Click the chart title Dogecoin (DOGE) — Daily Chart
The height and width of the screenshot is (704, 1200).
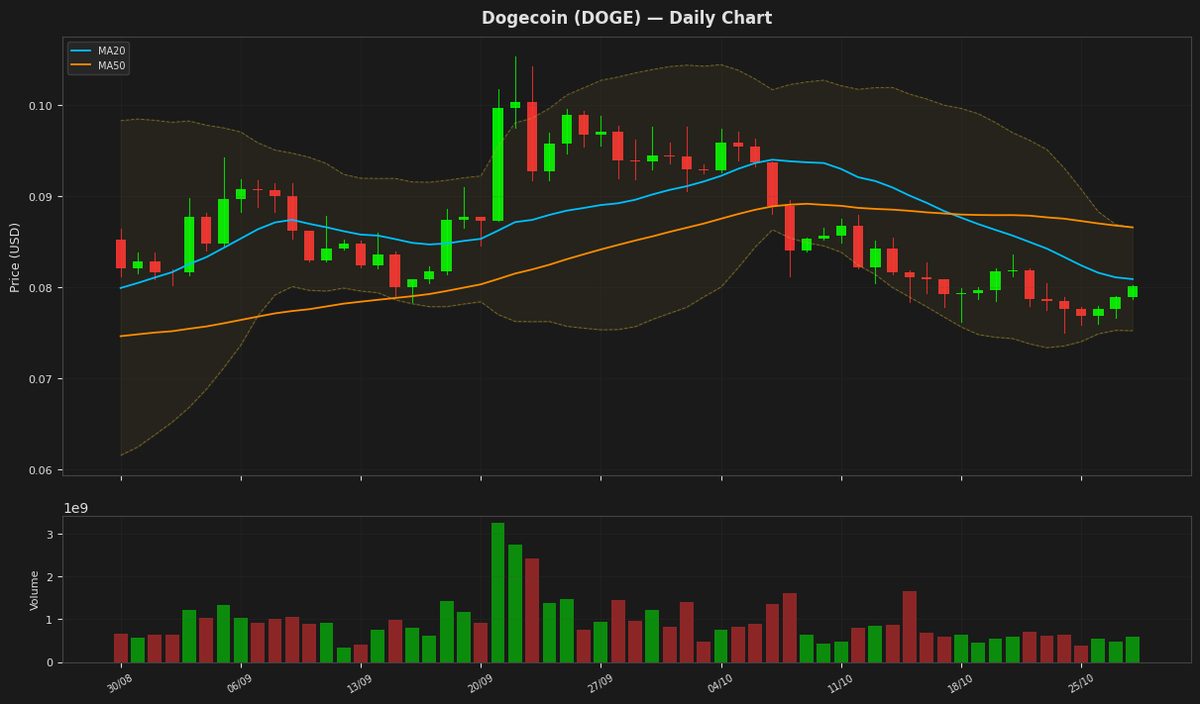tap(626, 18)
